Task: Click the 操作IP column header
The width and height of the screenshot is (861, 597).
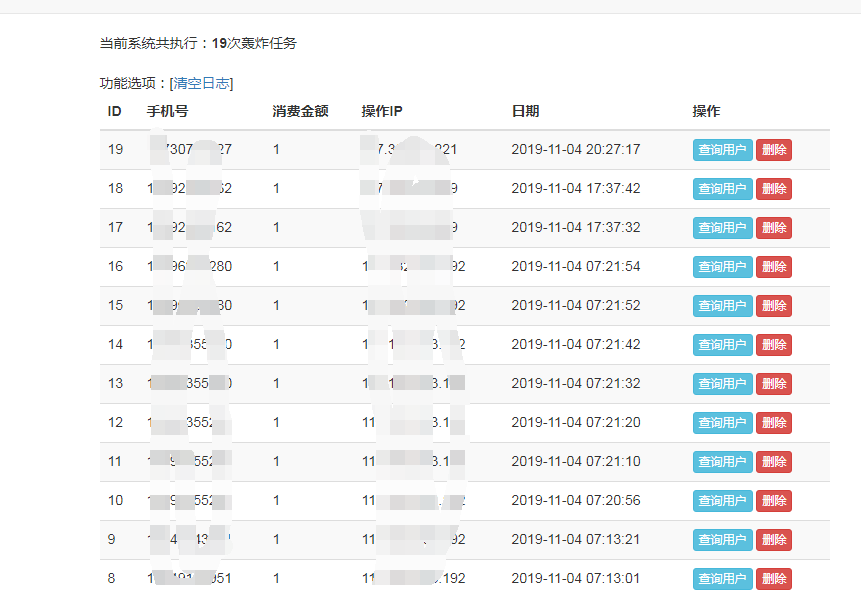Action: pos(382,111)
